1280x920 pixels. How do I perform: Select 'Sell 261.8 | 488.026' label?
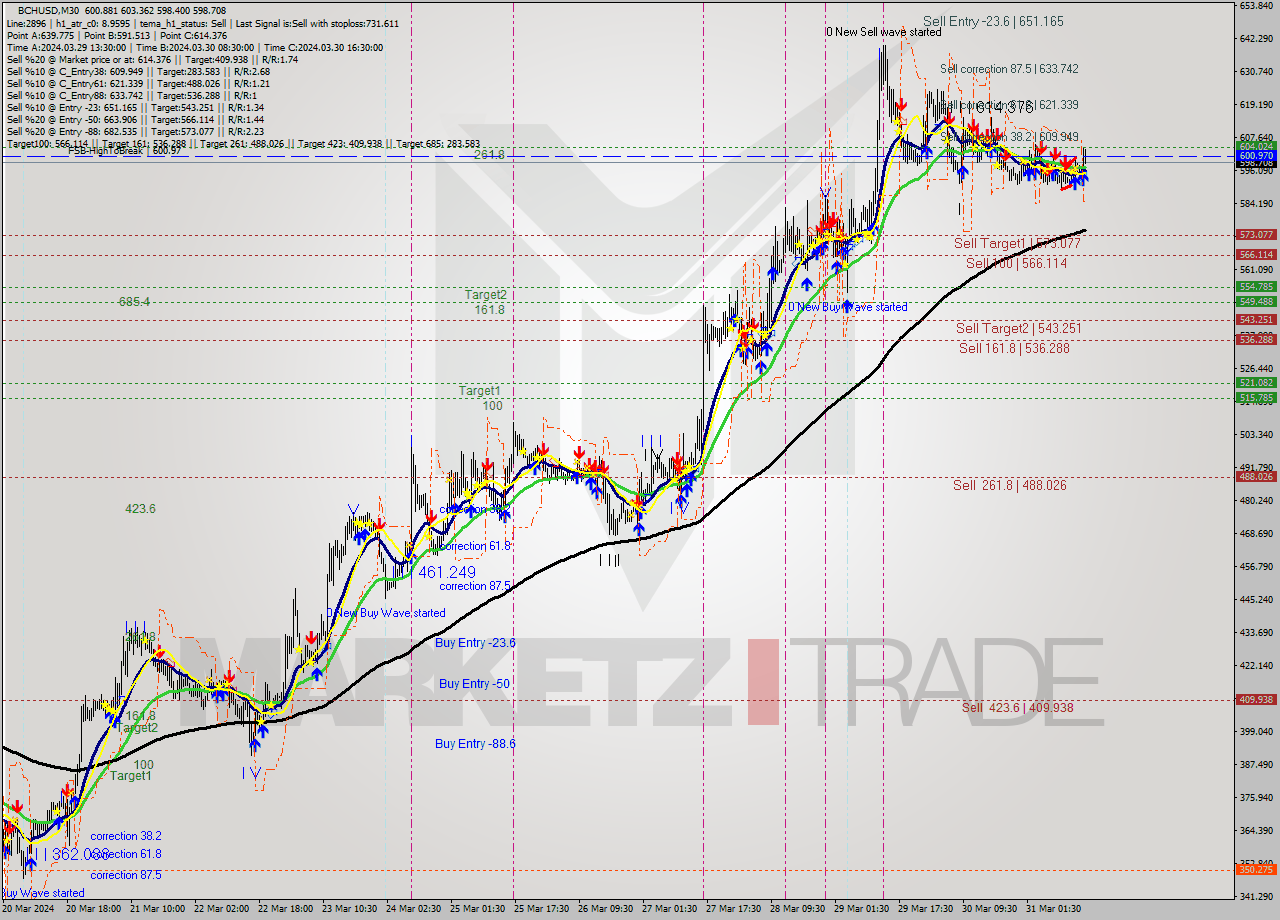click(1009, 485)
